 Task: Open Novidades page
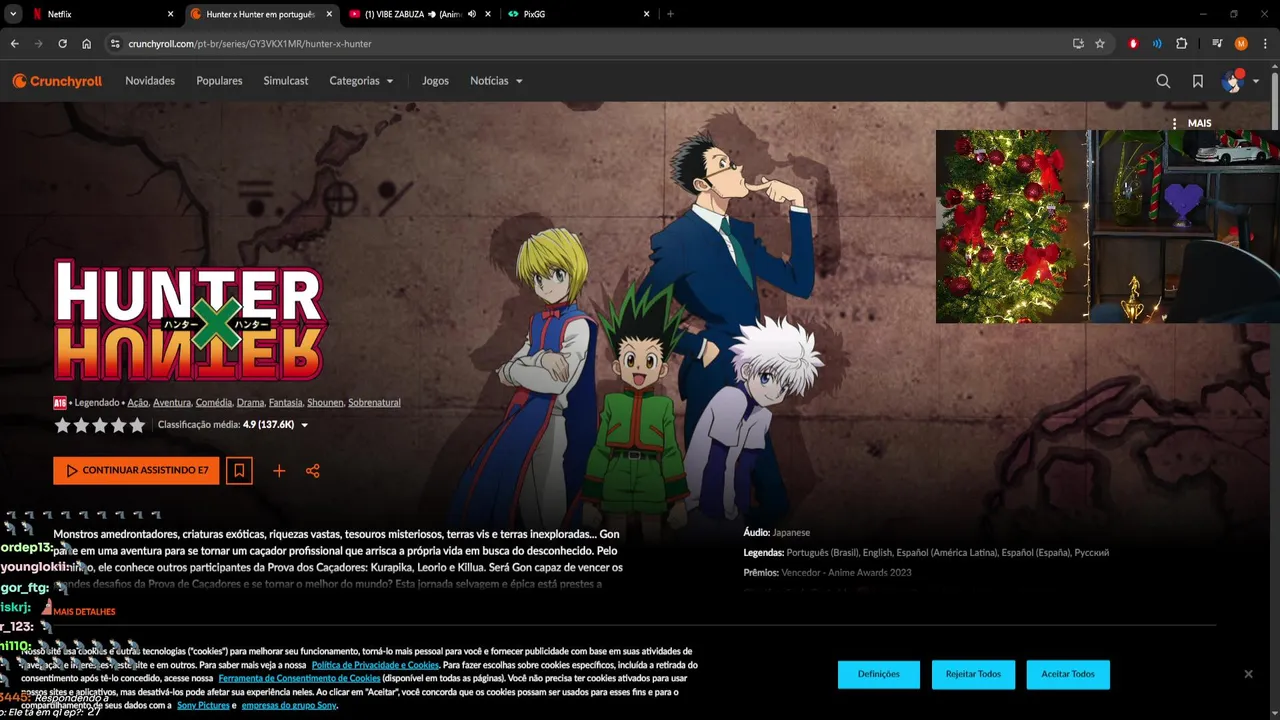150,81
